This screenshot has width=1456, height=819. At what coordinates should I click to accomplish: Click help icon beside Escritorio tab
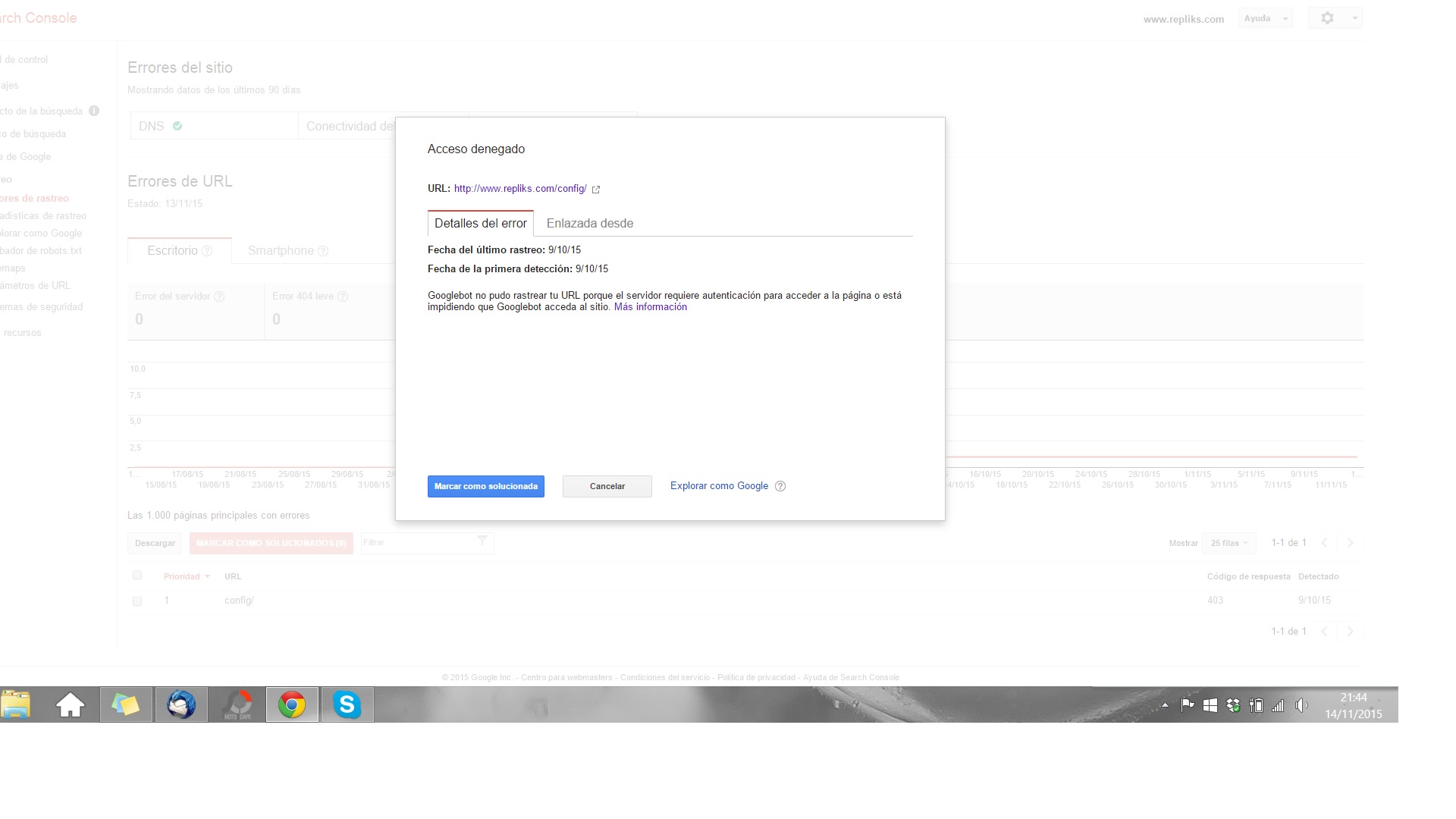[x=207, y=251]
